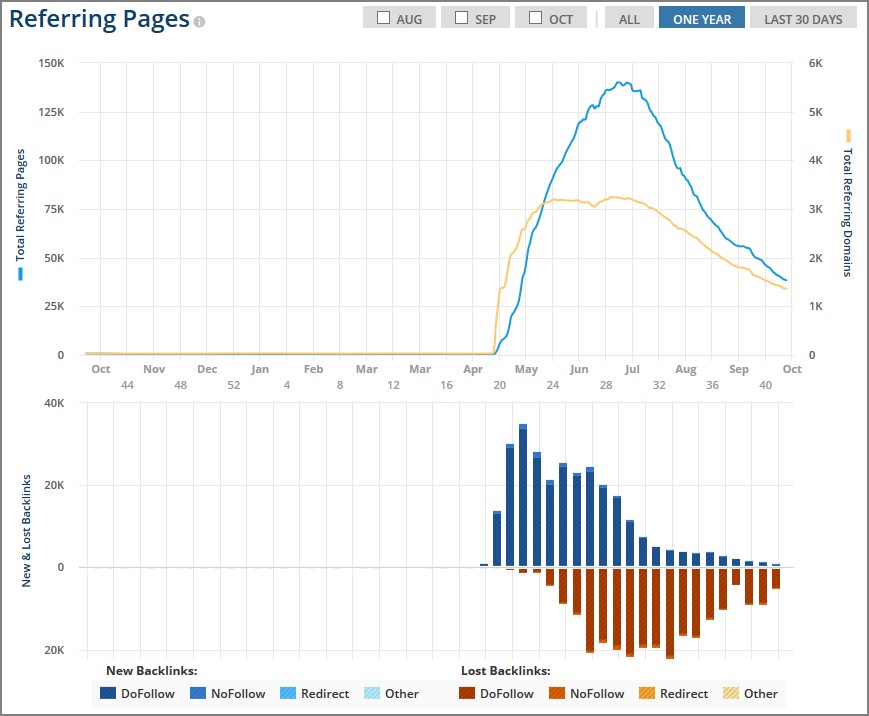This screenshot has height=716, width=869.
Task: Click the Jun label on the x-axis
Action: [x=579, y=369]
